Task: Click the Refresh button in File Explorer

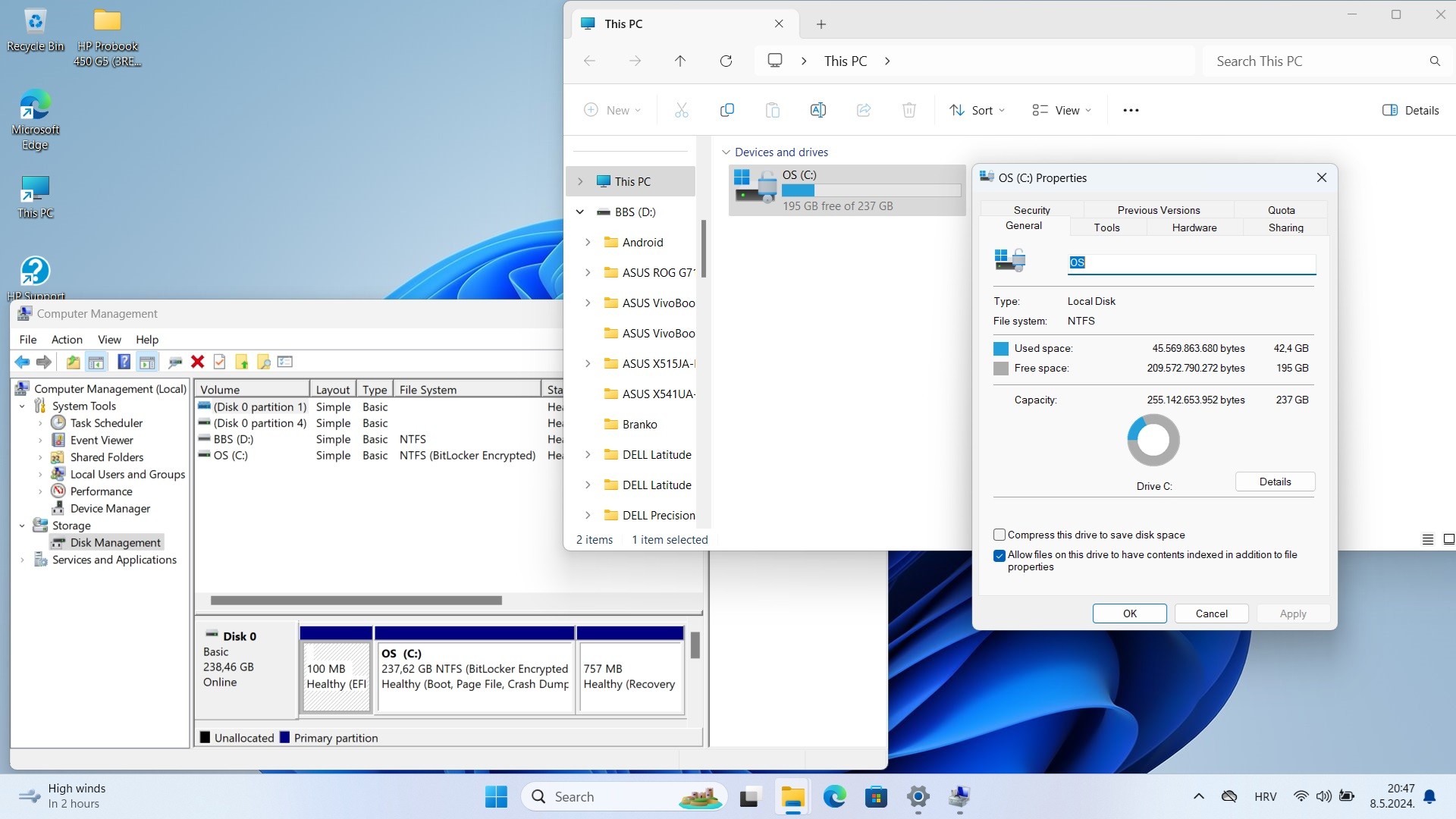Action: (726, 61)
